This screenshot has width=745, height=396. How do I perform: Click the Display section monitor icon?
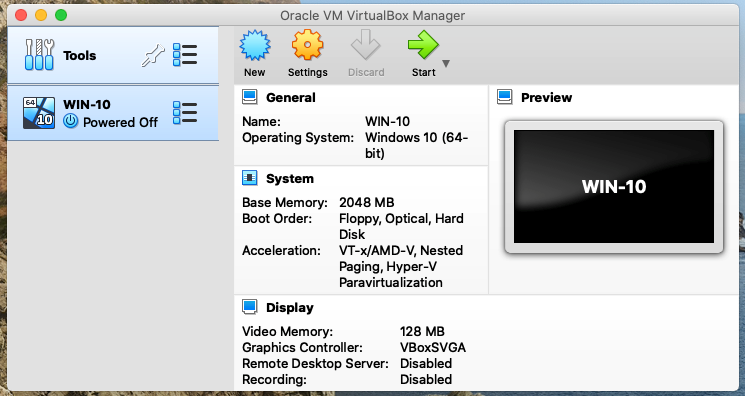coord(250,307)
